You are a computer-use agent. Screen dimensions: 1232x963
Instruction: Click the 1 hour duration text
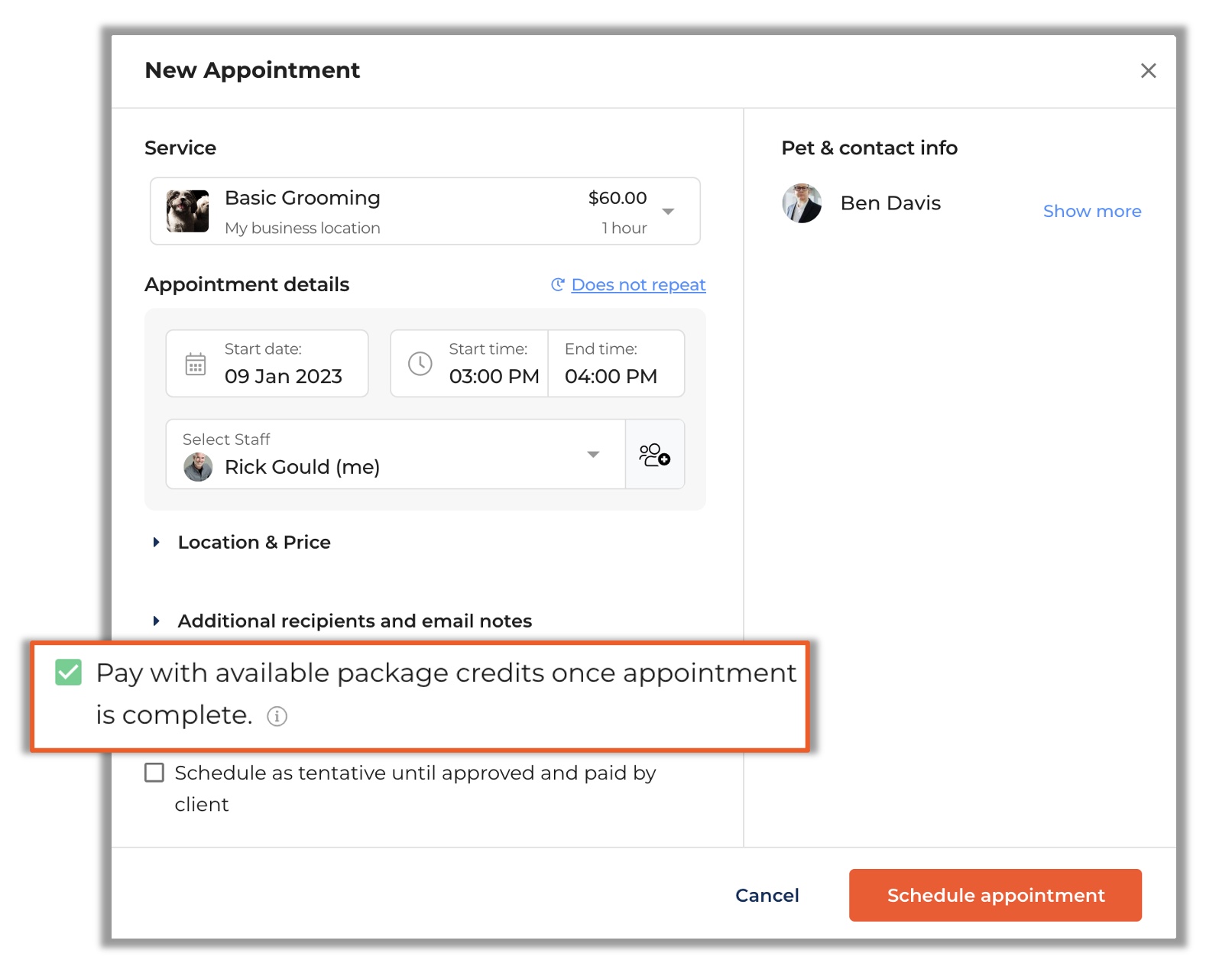click(x=624, y=228)
